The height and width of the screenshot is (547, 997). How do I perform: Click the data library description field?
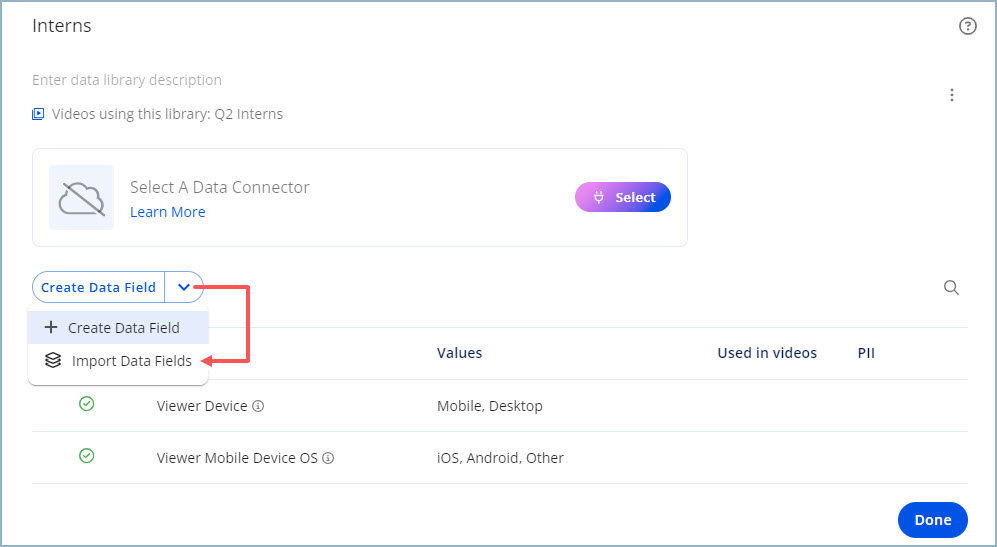(127, 80)
